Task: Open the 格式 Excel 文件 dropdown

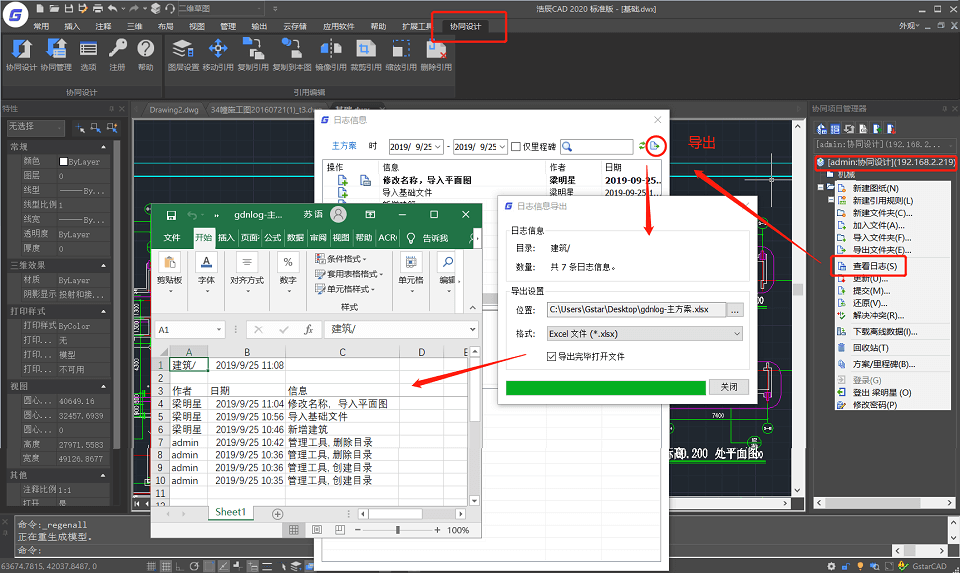Action: (x=644, y=334)
